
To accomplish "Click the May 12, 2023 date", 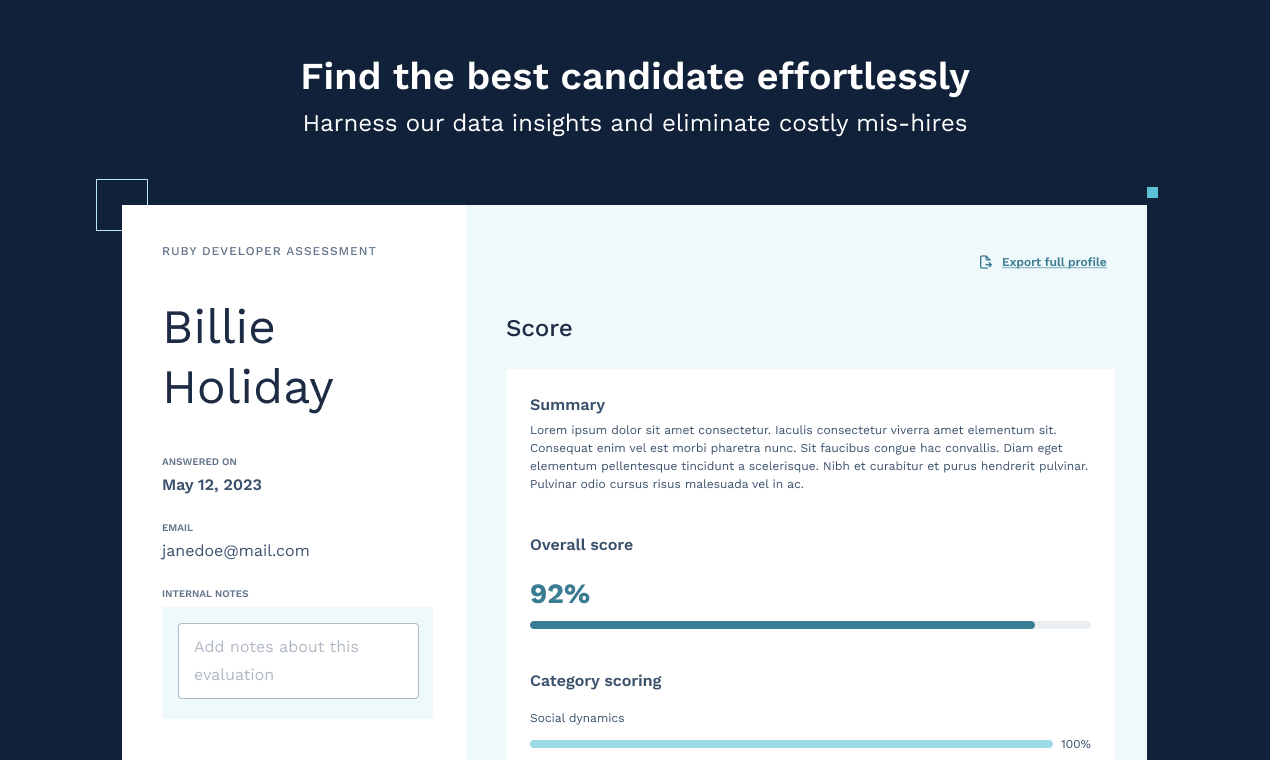I will [x=212, y=485].
